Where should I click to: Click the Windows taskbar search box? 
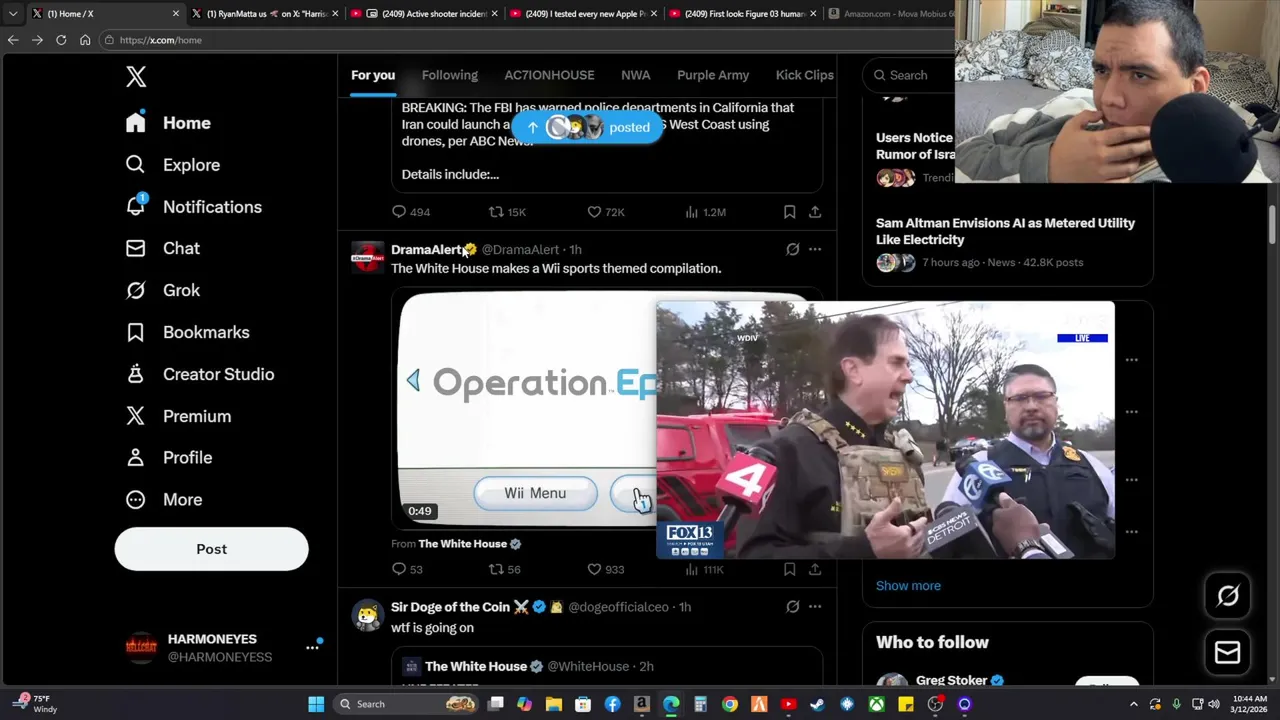pyautogui.click(x=407, y=704)
